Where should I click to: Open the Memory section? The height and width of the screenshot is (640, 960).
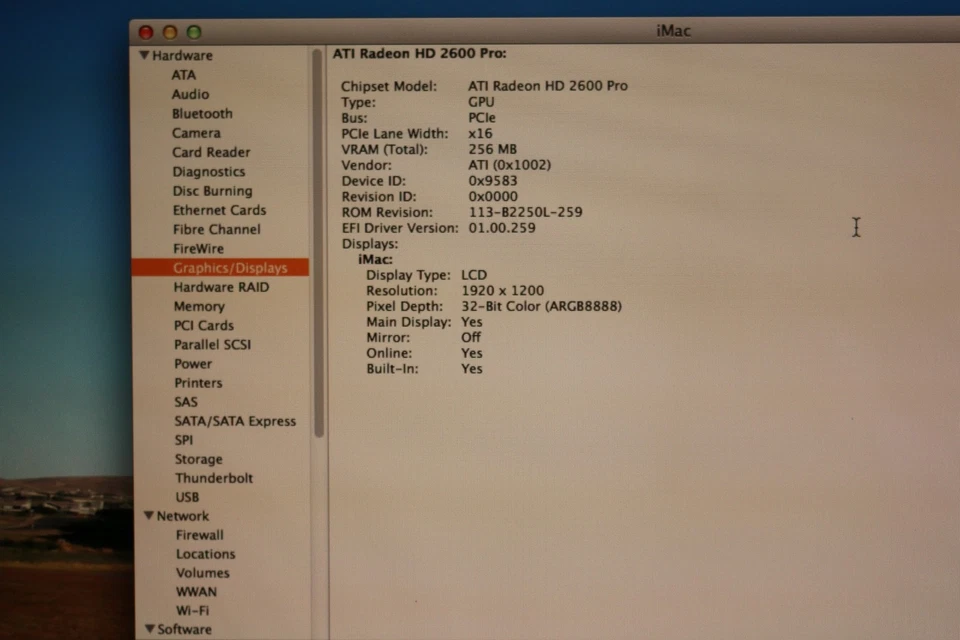pos(199,306)
